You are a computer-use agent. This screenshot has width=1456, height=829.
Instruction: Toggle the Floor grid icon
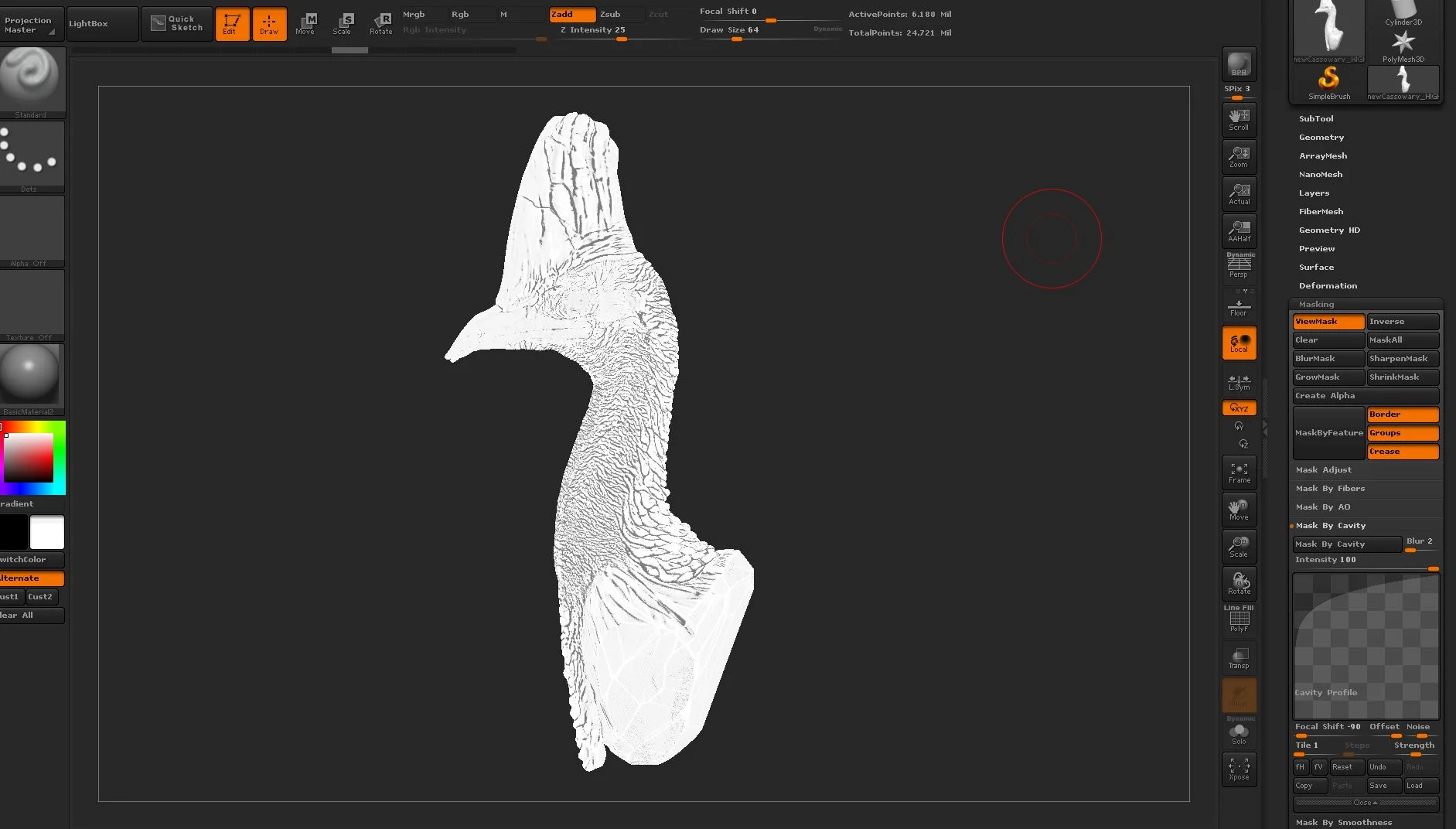[x=1239, y=305]
